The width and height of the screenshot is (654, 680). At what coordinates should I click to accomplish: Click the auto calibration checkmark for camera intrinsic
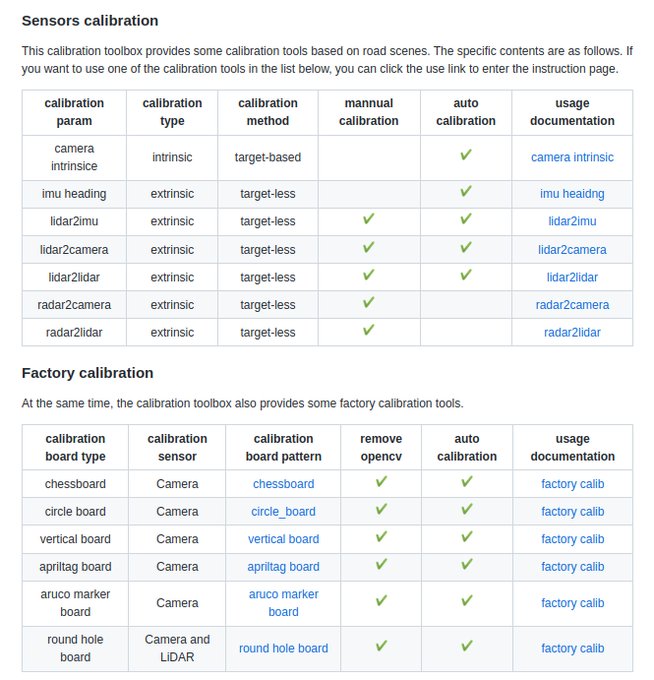click(466, 156)
